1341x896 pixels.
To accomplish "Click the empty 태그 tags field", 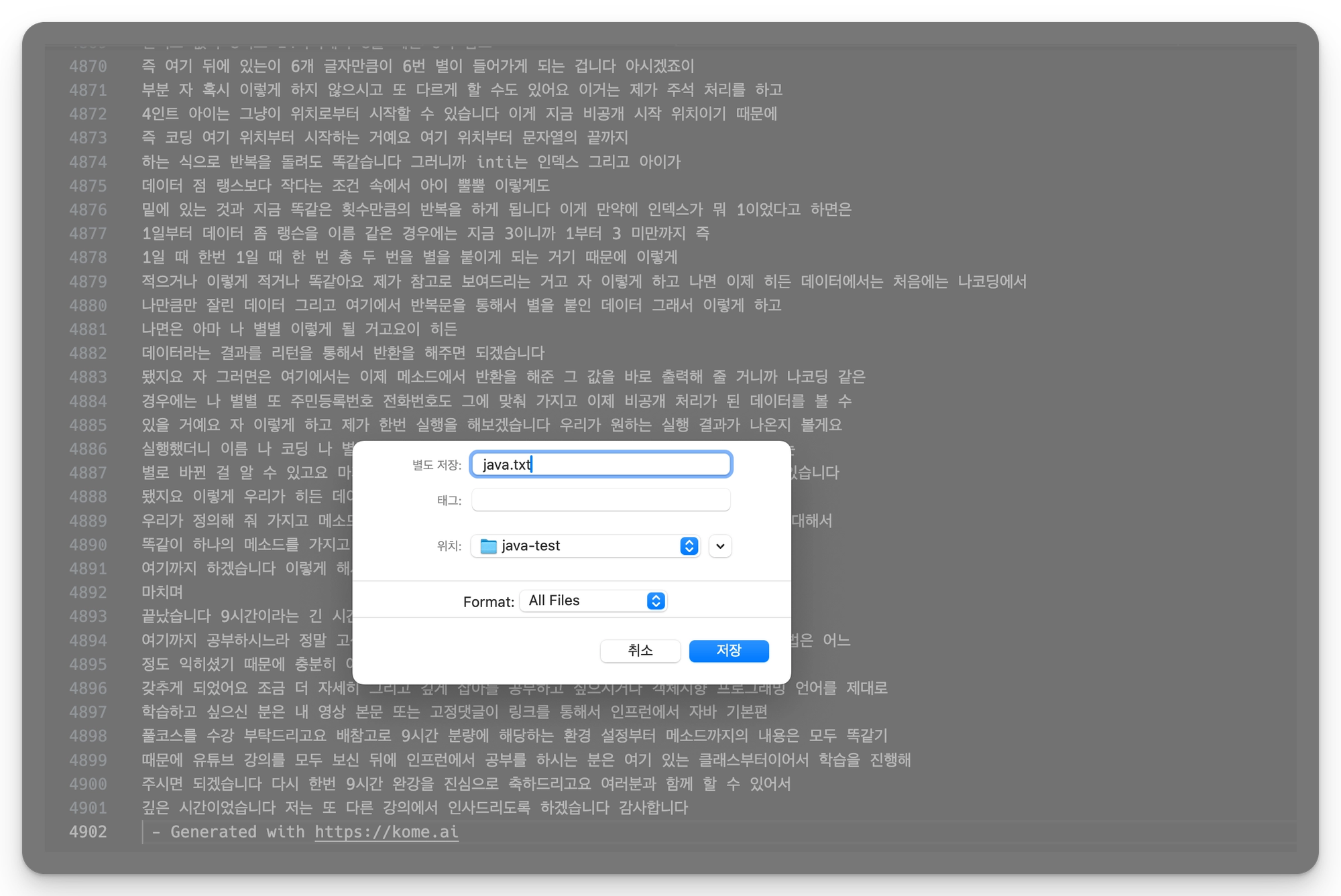I will [600, 500].
